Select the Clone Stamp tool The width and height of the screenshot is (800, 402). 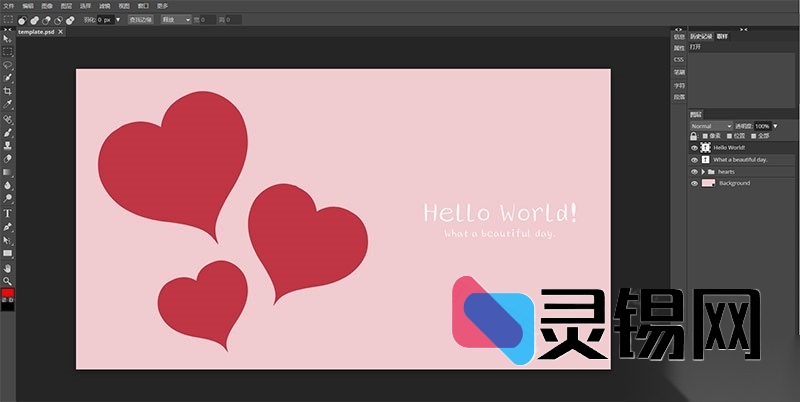click(8, 146)
